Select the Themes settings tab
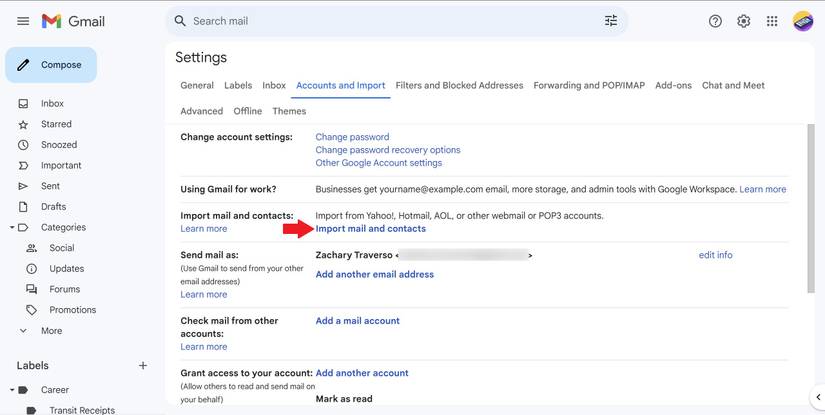The height and width of the screenshot is (415, 825). point(289,112)
